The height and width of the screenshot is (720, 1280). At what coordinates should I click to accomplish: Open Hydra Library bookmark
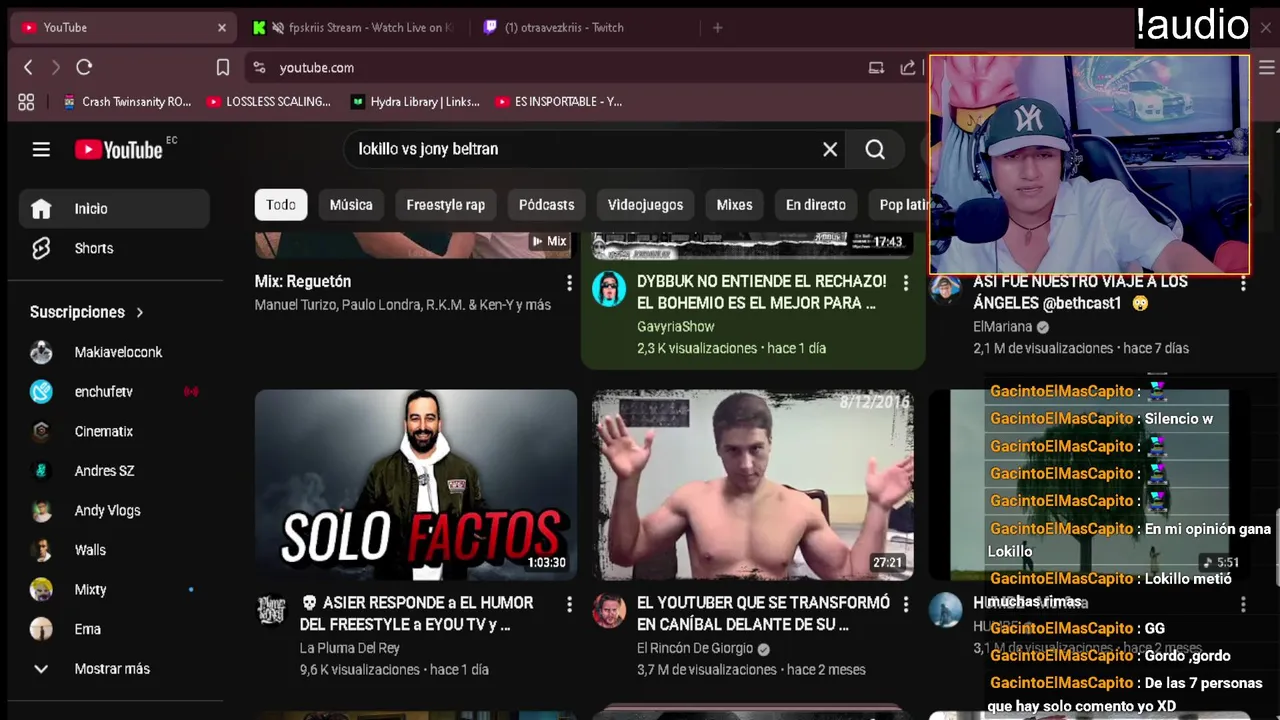pyautogui.click(x=415, y=101)
